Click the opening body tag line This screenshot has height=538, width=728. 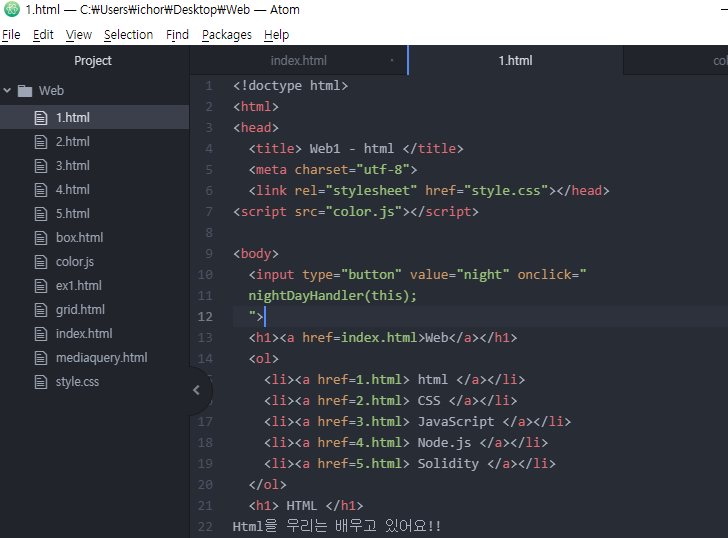tap(256, 253)
